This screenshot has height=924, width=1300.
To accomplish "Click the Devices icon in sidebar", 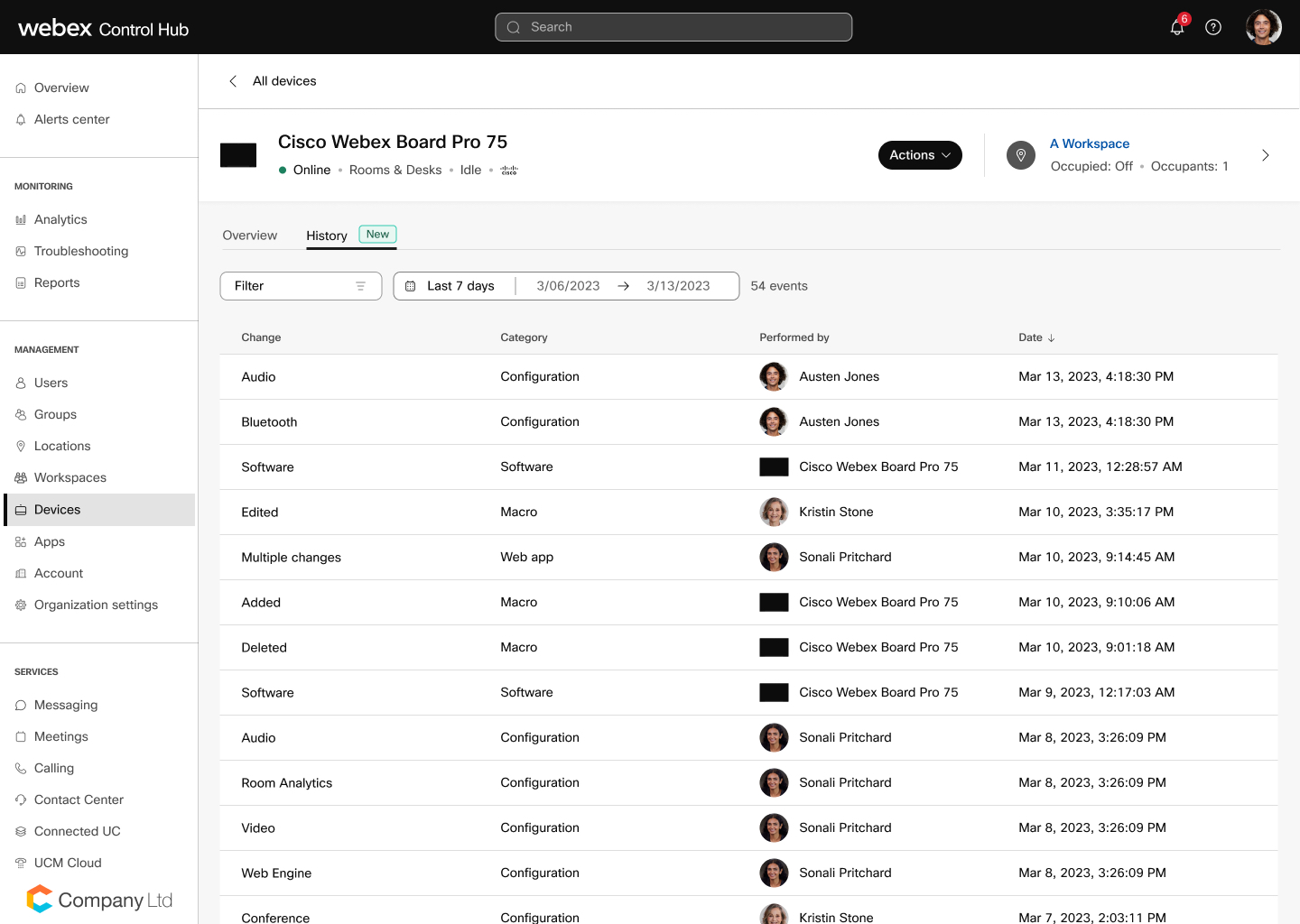I will (21, 510).
